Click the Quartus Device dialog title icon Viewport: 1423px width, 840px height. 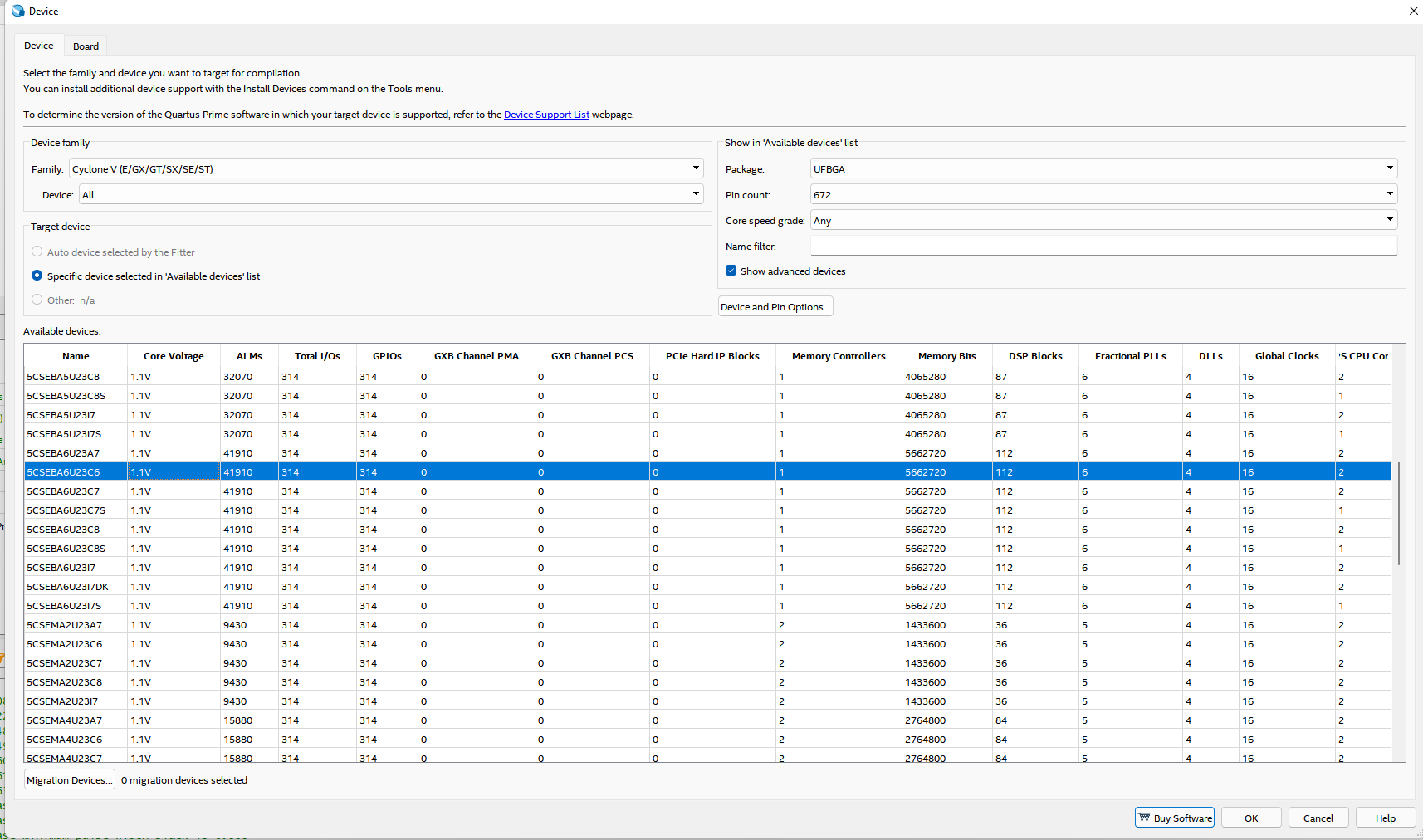point(17,11)
